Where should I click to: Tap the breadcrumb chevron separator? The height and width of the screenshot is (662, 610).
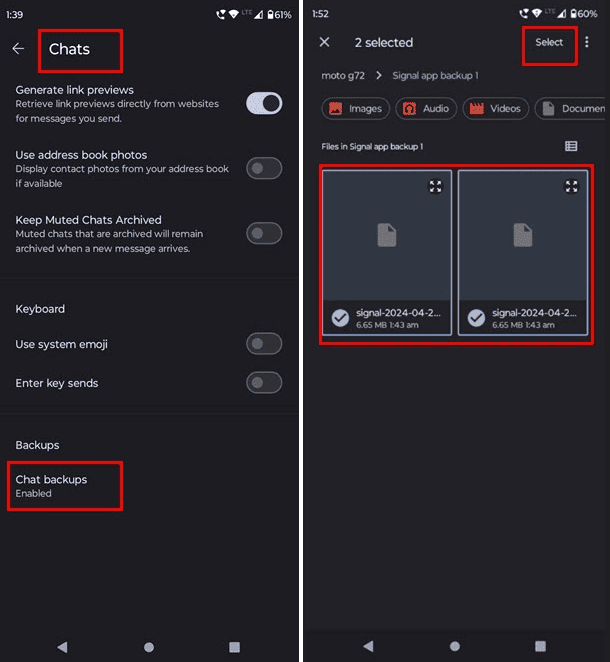[379, 76]
